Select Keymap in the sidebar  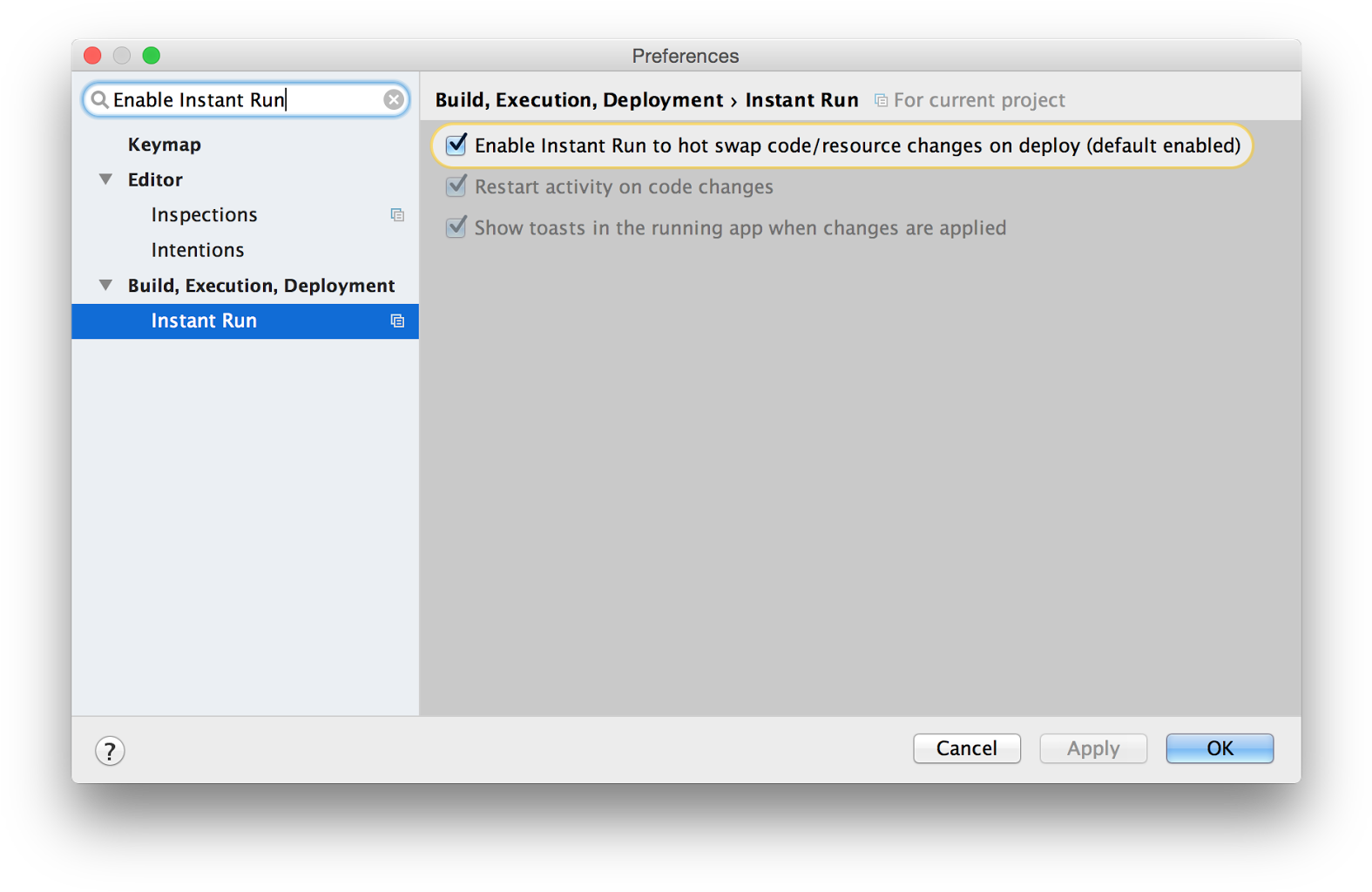click(164, 144)
